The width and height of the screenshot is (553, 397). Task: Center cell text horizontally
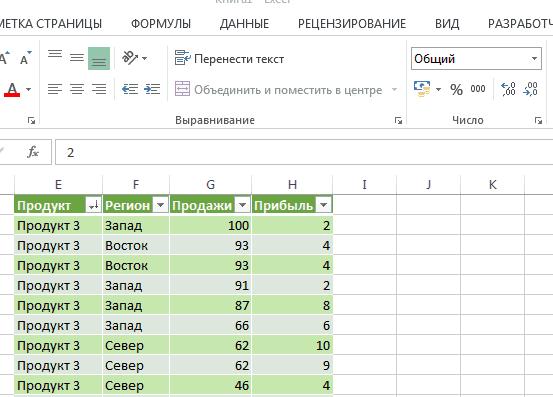pyautogui.click(x=77, y=89)
